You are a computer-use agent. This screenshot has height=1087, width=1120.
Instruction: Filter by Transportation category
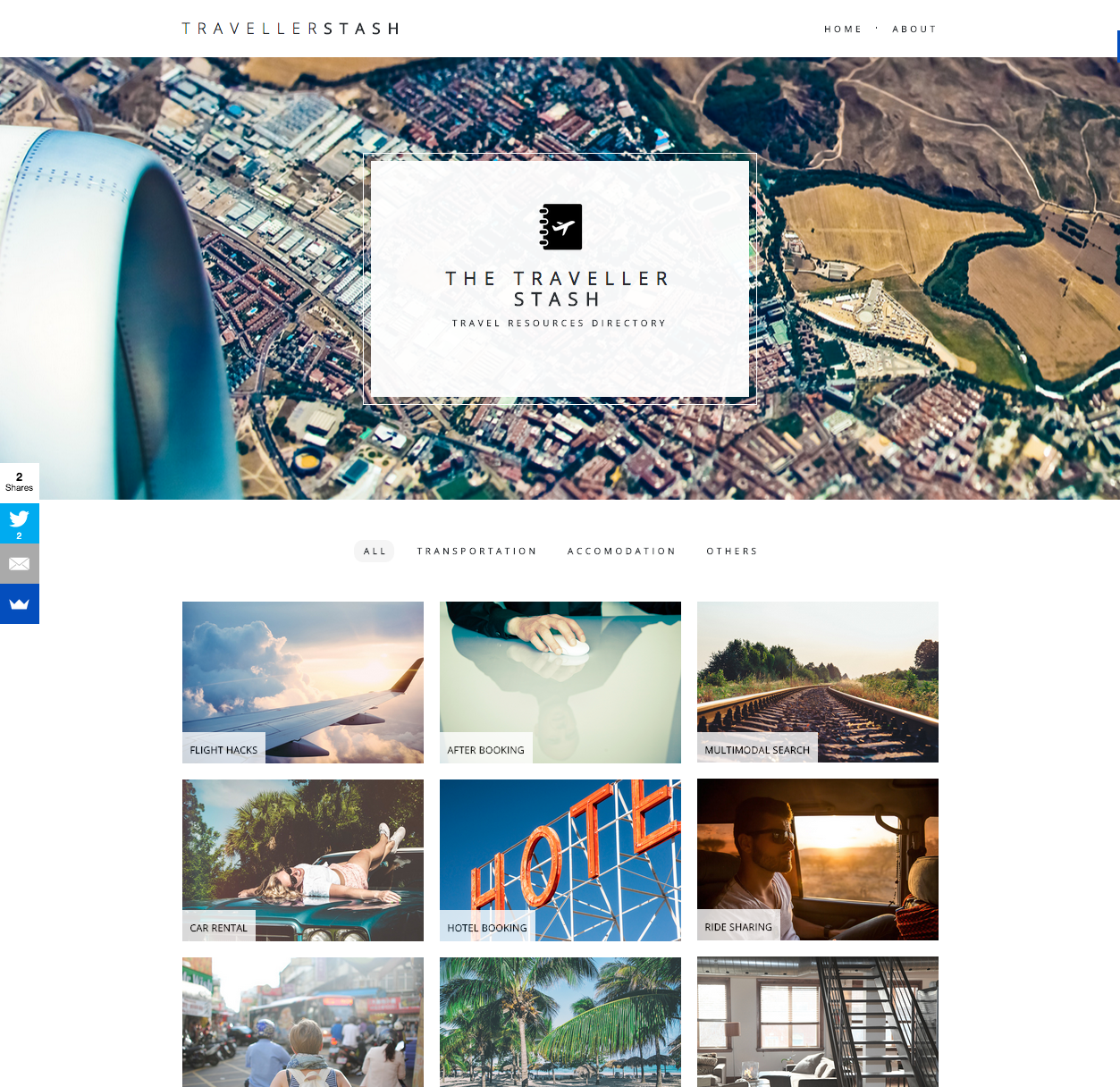pos(476,552)
